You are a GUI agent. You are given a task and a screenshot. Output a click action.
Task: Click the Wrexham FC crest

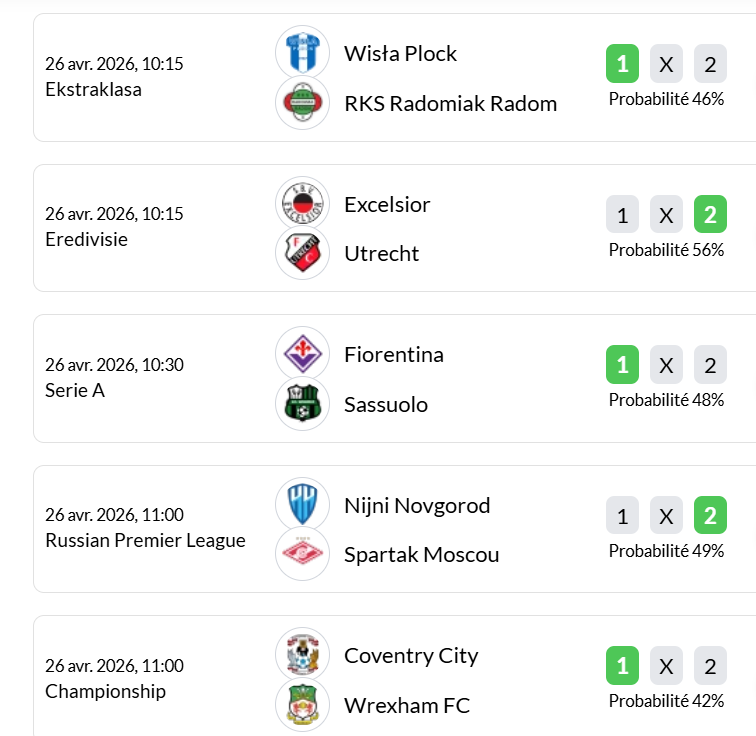(x=302, y=705)
